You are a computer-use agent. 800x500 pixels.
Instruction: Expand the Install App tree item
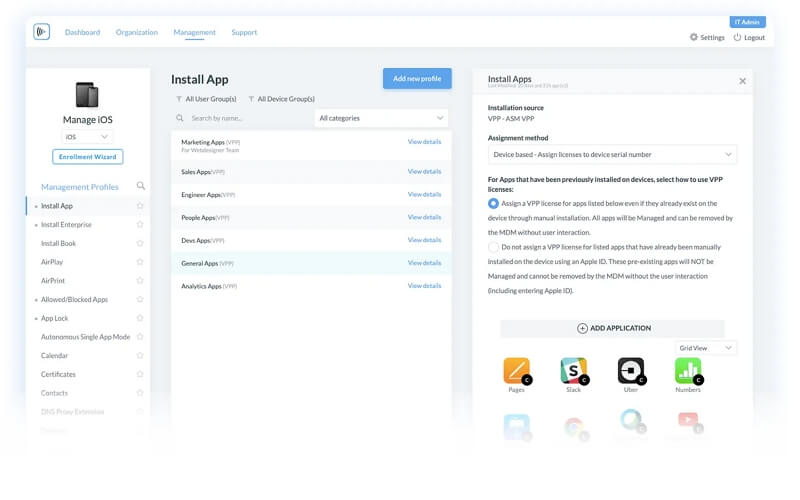coord(36,206)
